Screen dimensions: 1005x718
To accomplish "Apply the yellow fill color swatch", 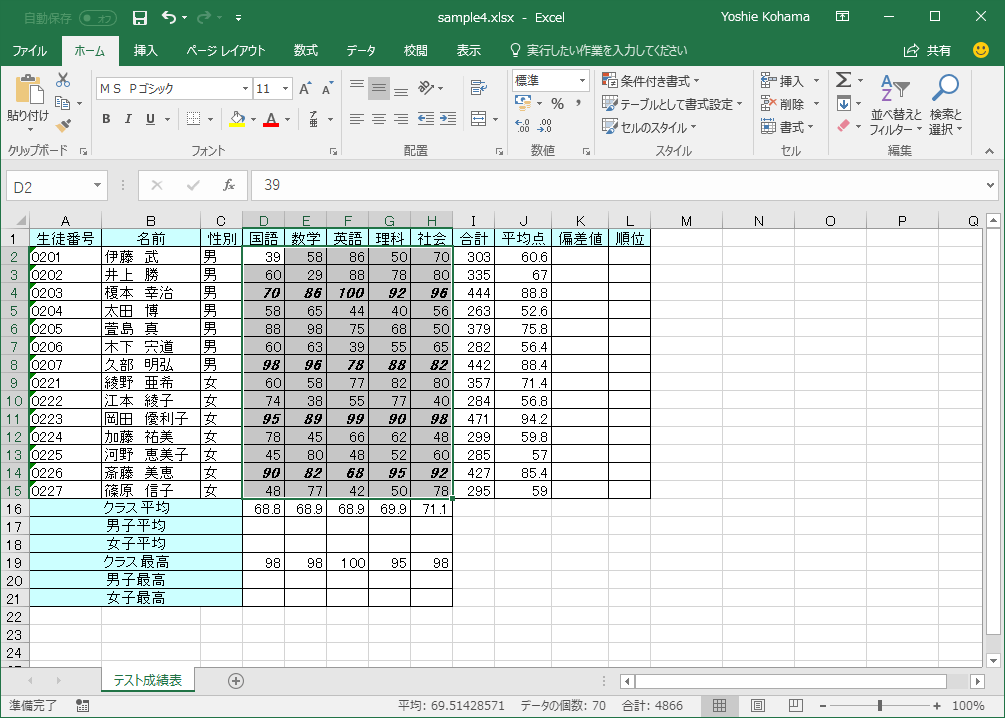I will [237, 119].
